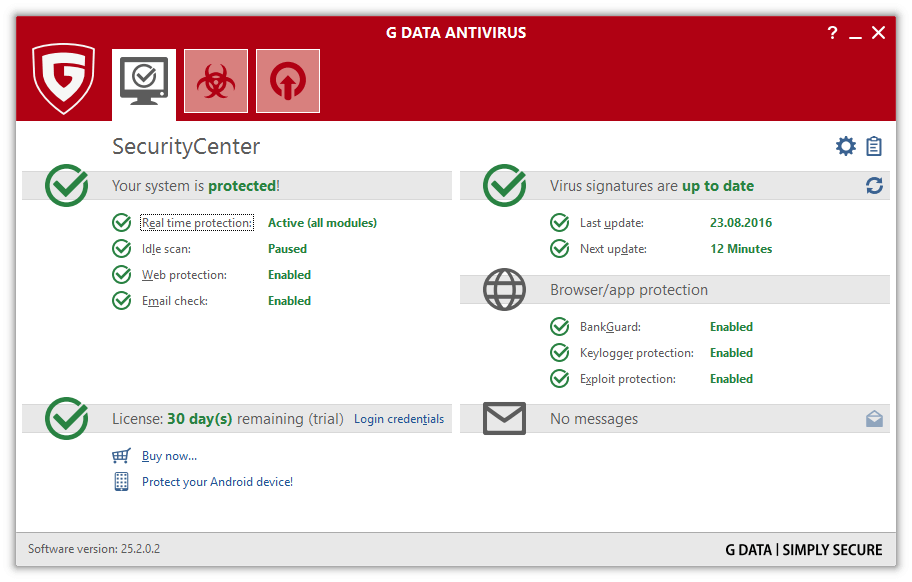Viewport: 912px width, 582px height.
Task: Click Enabled status next to BankGuard
Action: [731, 327]
